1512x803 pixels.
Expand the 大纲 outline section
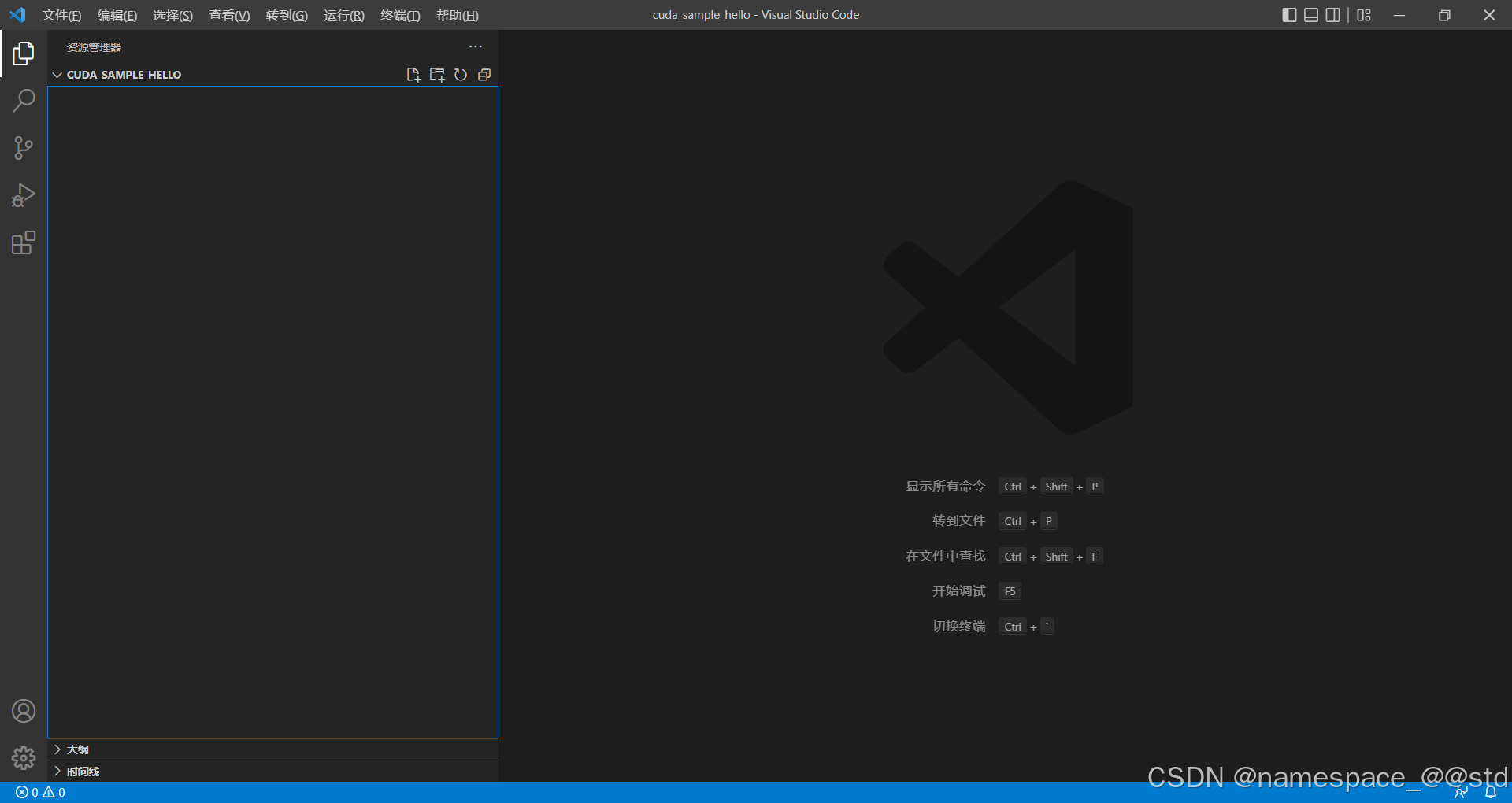pos(272,749)
